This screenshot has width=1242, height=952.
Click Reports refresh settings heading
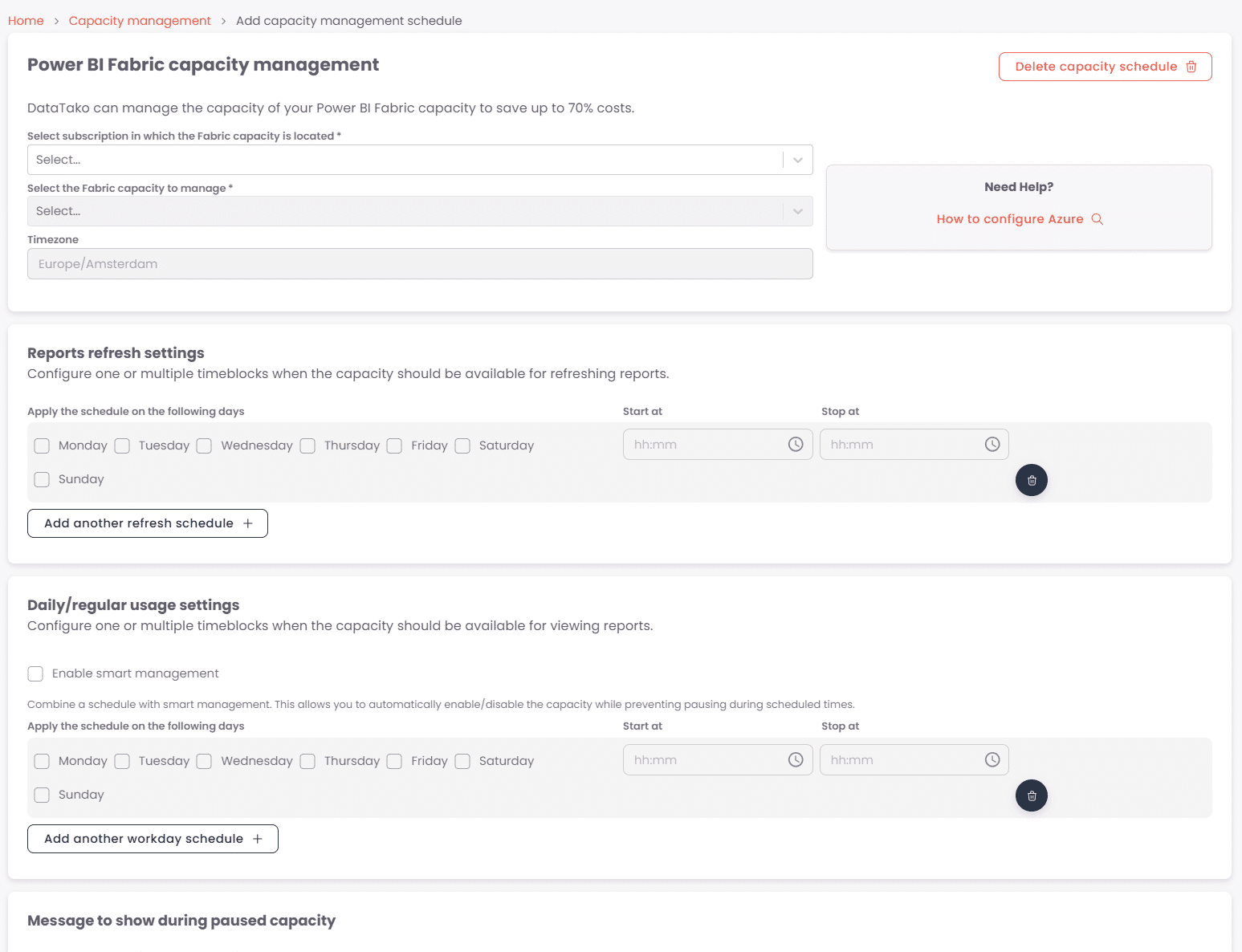pyautogui.click(x=116, y=353)
